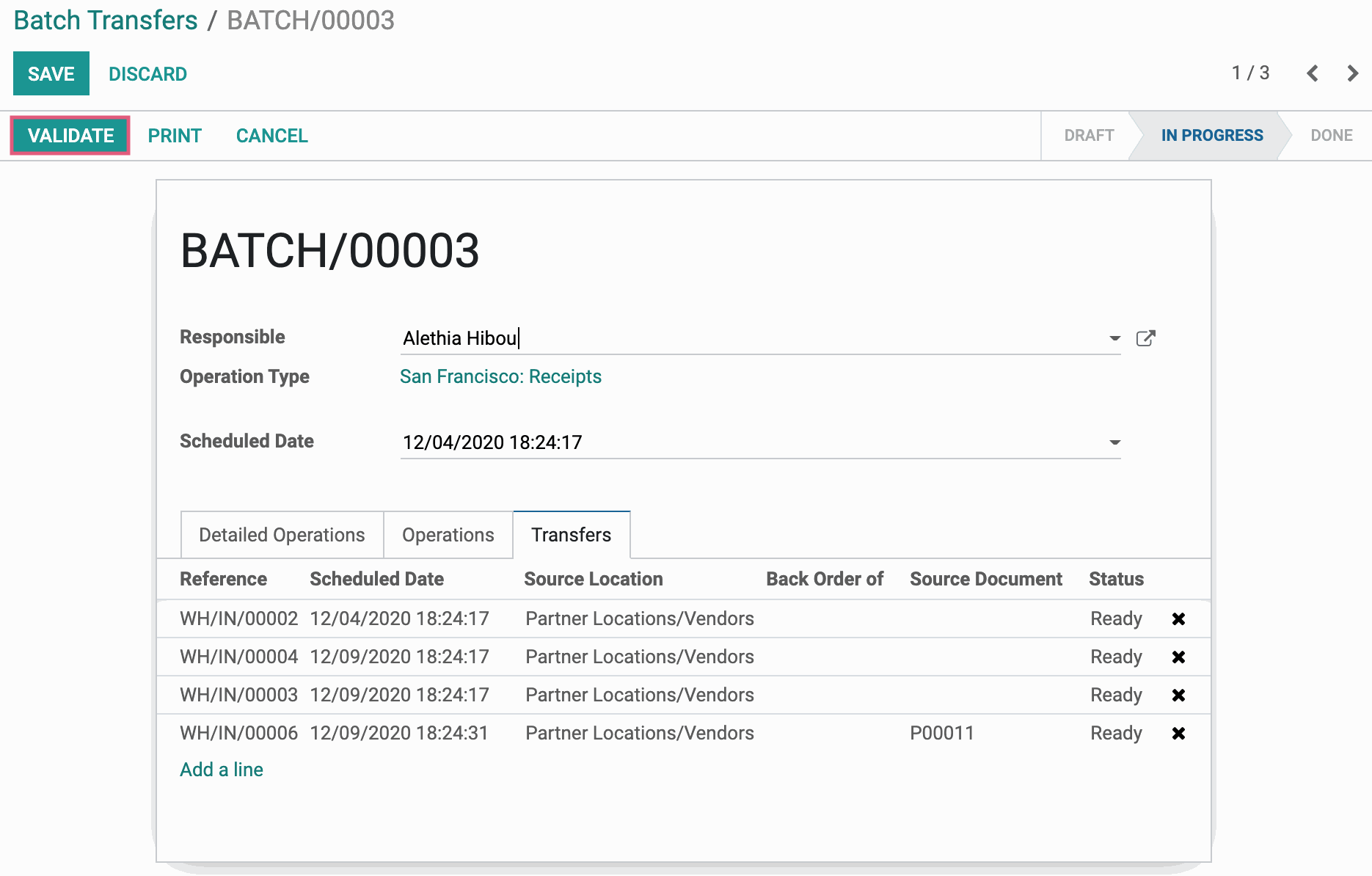Screen dimensions: 1372x876
Task: Expand the Responsible dropdown arrow
Action: click(1114, 338)
